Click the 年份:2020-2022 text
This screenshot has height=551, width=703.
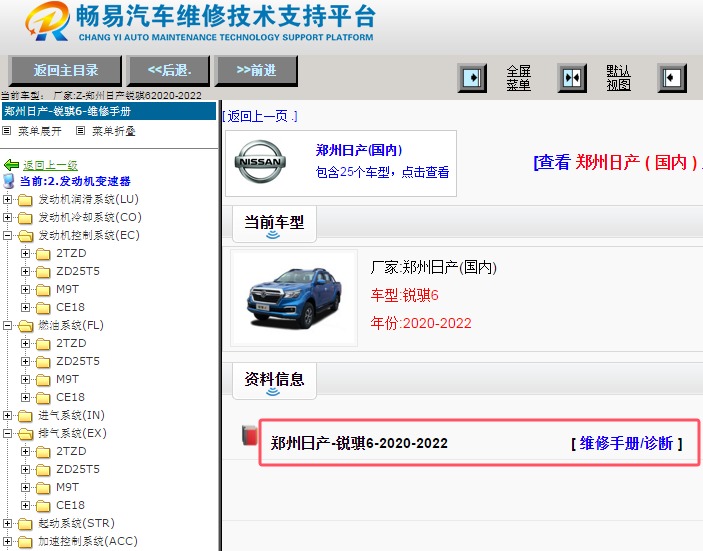click(421, 323)
